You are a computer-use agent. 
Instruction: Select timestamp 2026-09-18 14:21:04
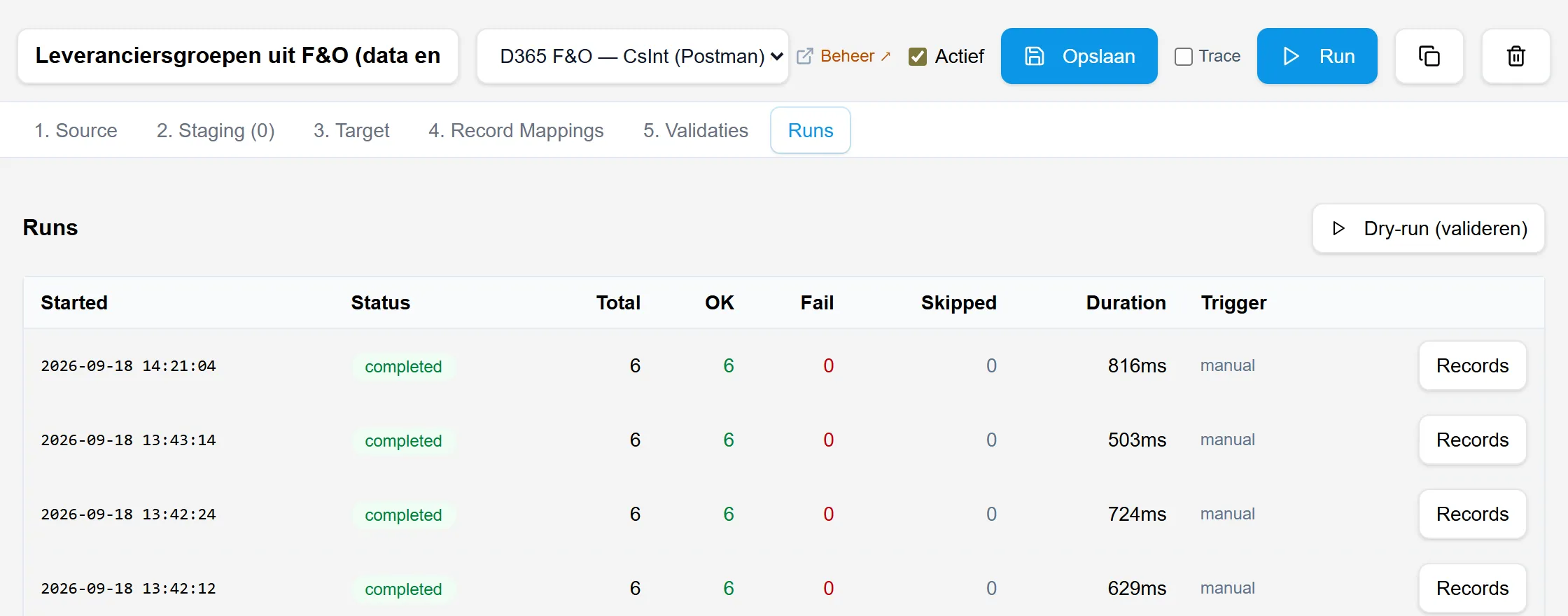(128, 365)
